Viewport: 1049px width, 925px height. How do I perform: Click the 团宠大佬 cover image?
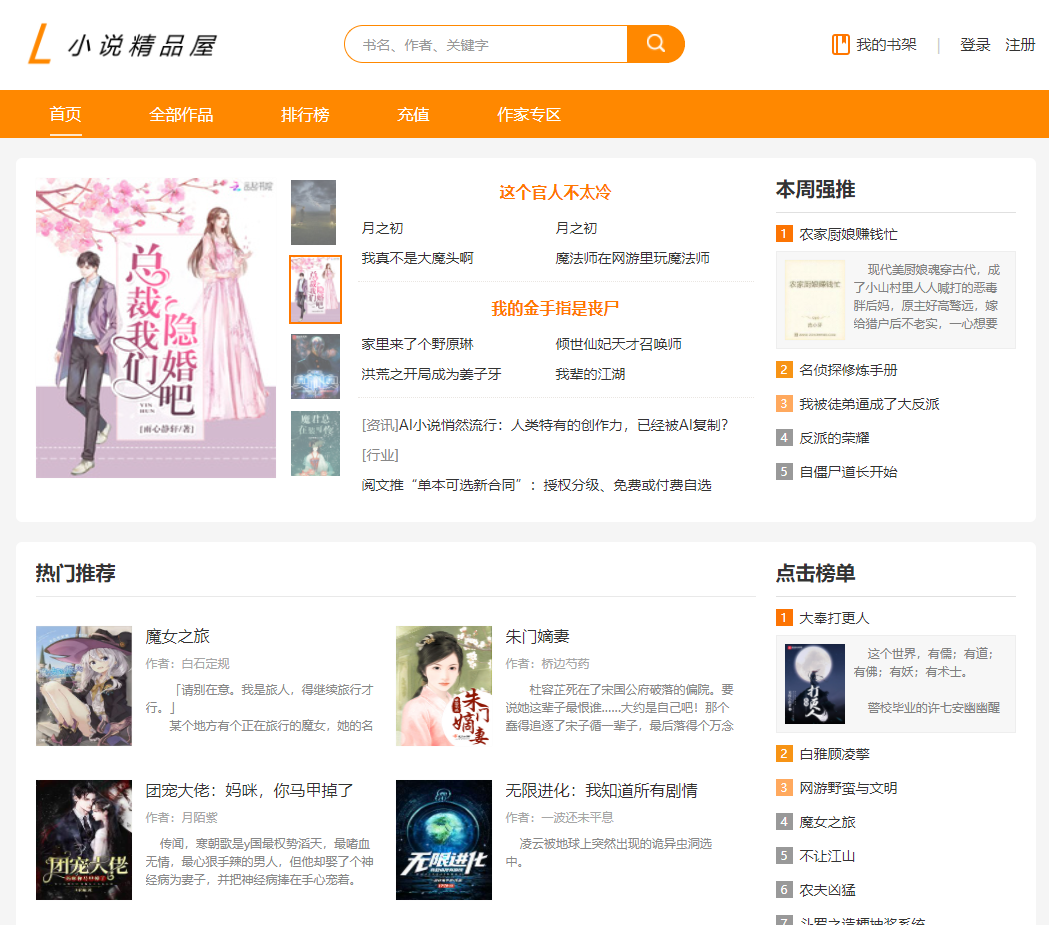coord(84,839)
